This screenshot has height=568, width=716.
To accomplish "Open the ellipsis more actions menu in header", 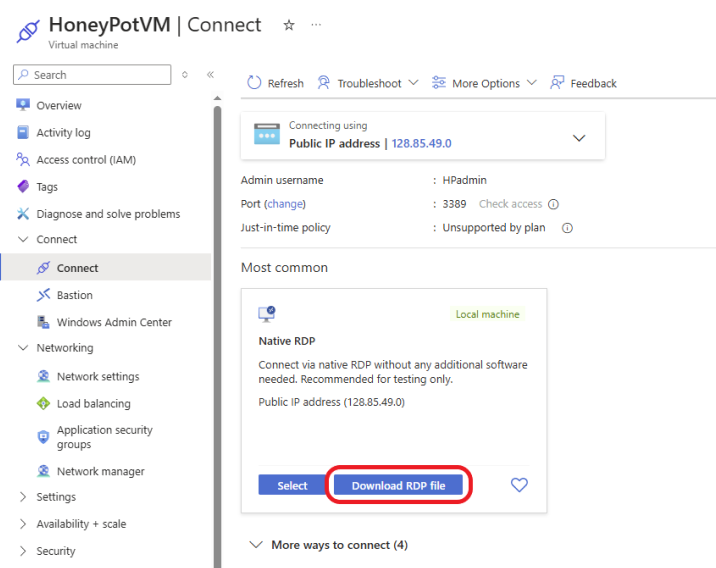I will pyautogui.click(x=316, y=25).
